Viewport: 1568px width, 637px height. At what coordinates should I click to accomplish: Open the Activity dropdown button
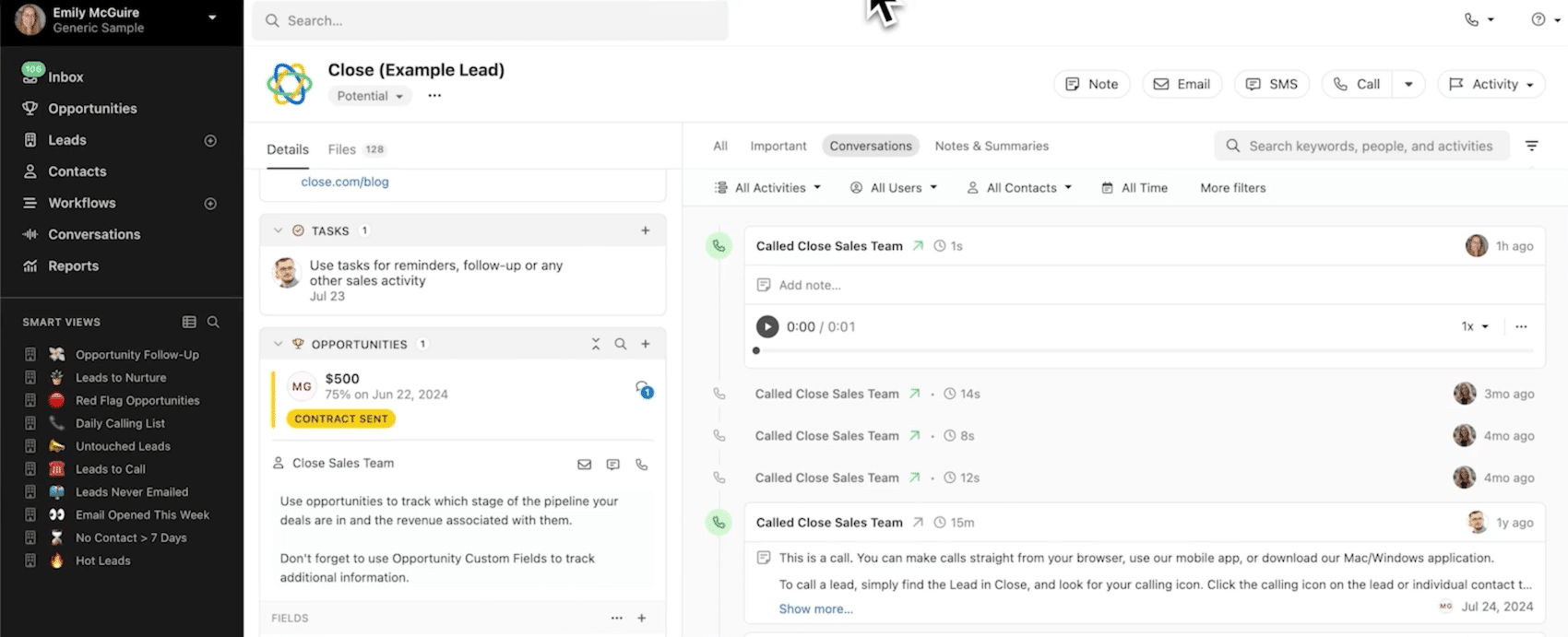1491,84
